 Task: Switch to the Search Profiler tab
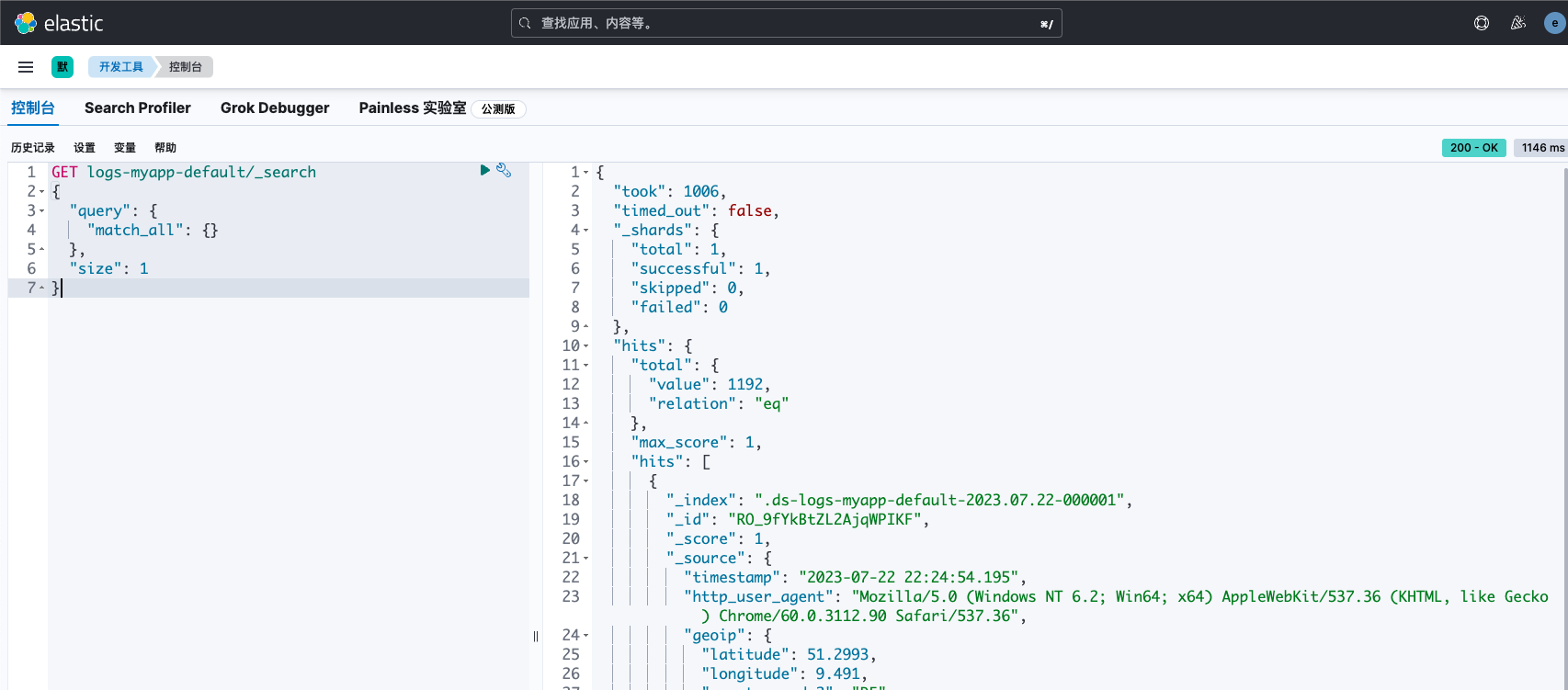click(138, 107)
